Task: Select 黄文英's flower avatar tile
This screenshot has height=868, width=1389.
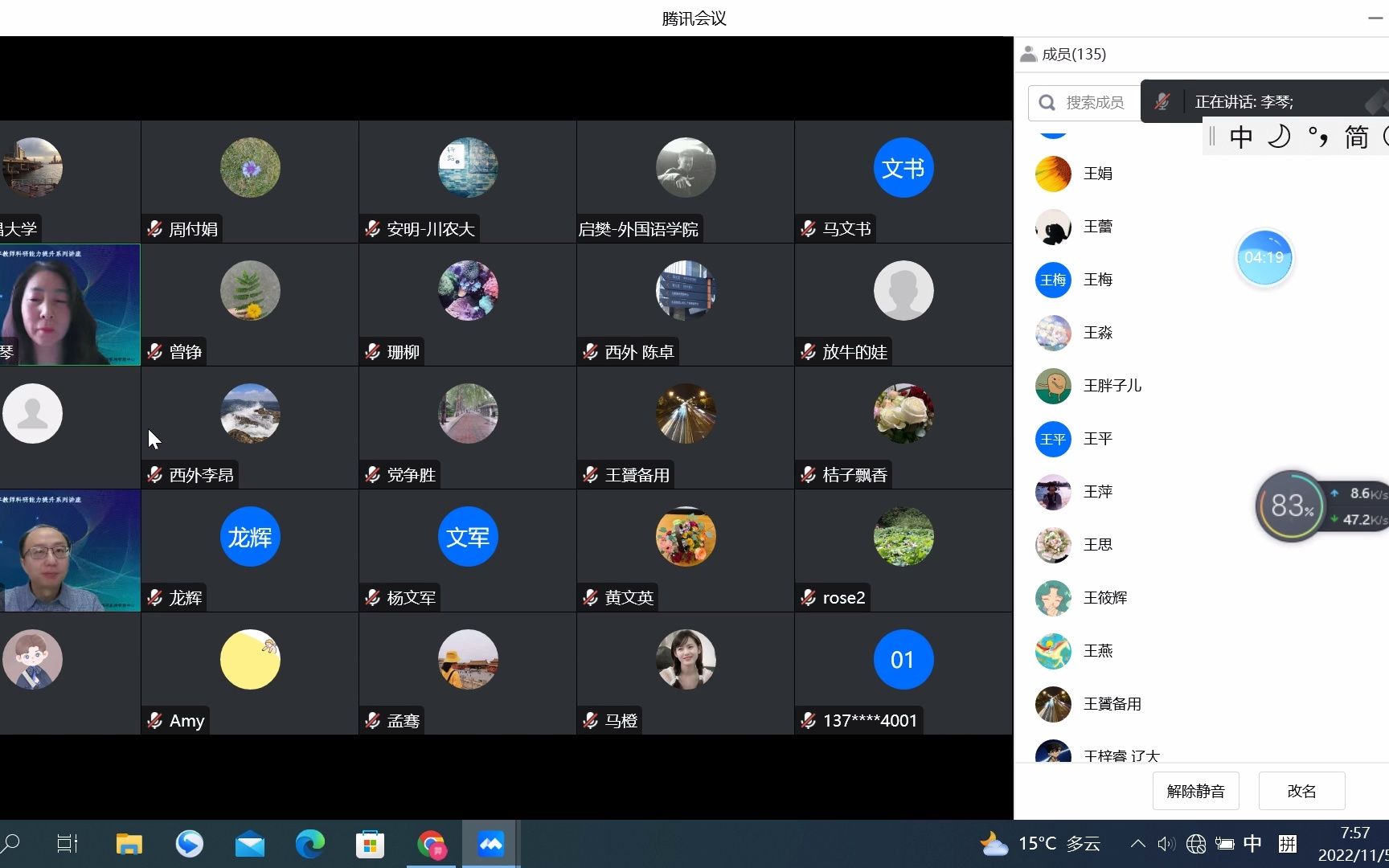Action: coord(686,537)
